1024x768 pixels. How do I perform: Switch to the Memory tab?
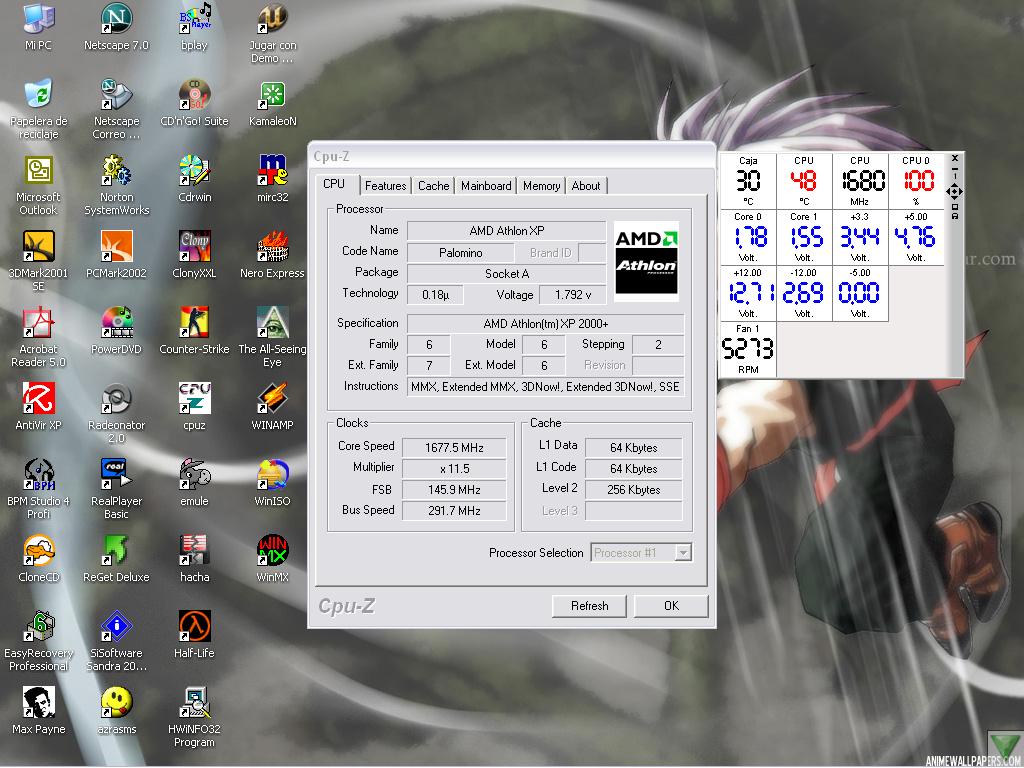[x=541, y=186]
